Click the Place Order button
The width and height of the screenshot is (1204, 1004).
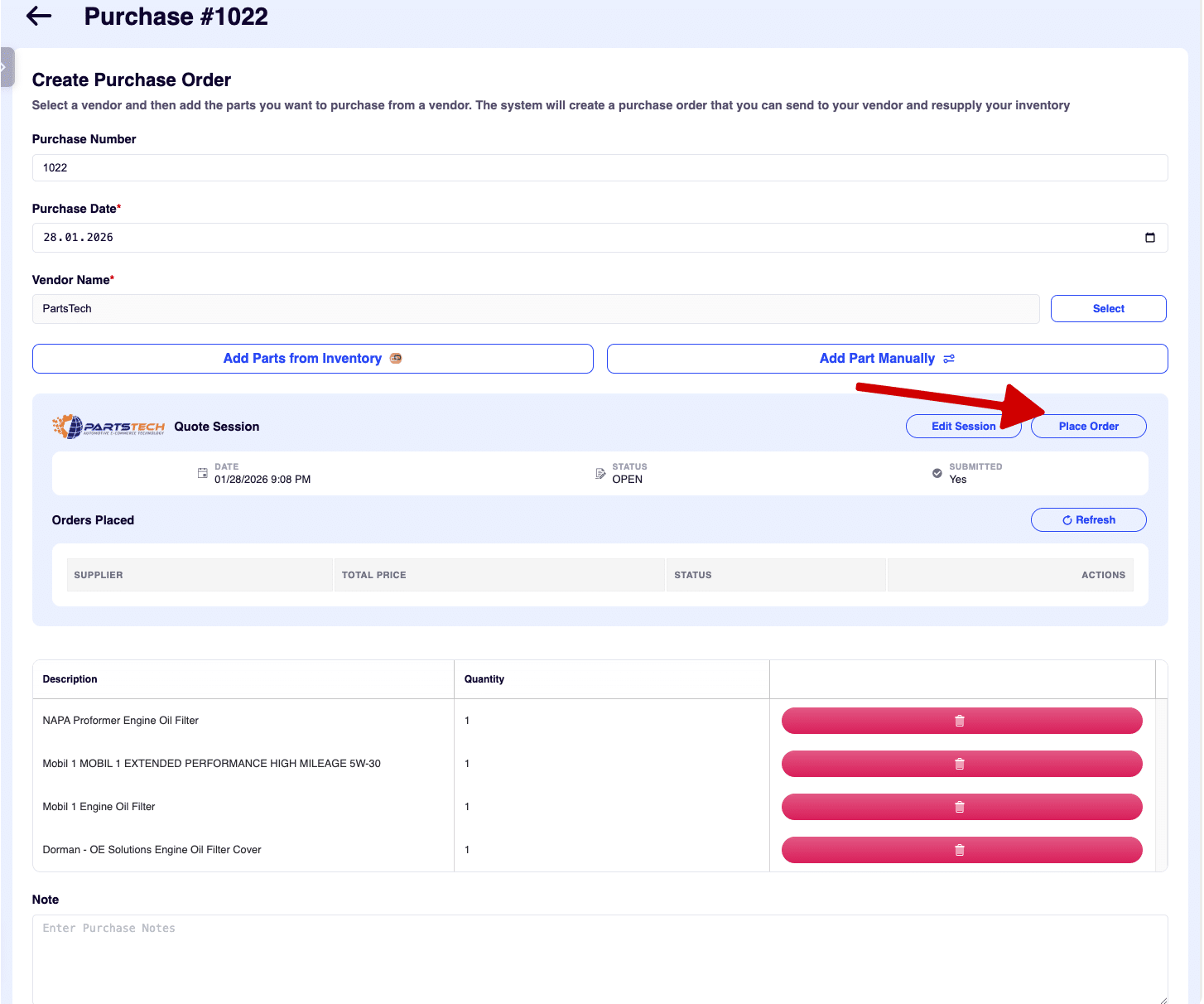(x=1088, y=427)
